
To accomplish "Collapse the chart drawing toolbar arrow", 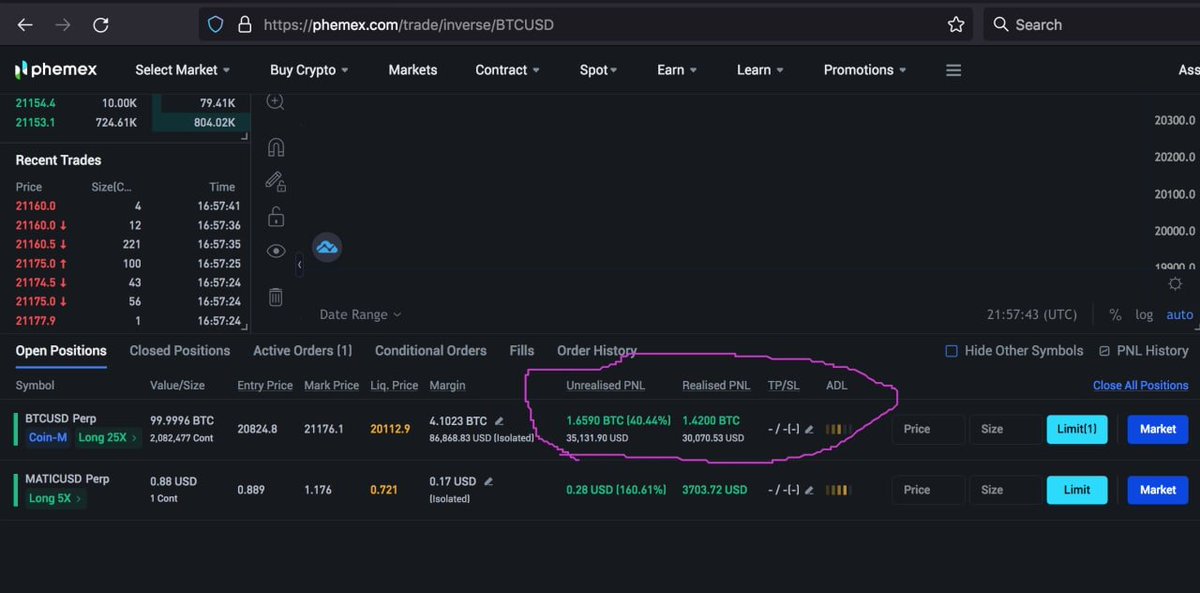I will (x=300, y=265).
